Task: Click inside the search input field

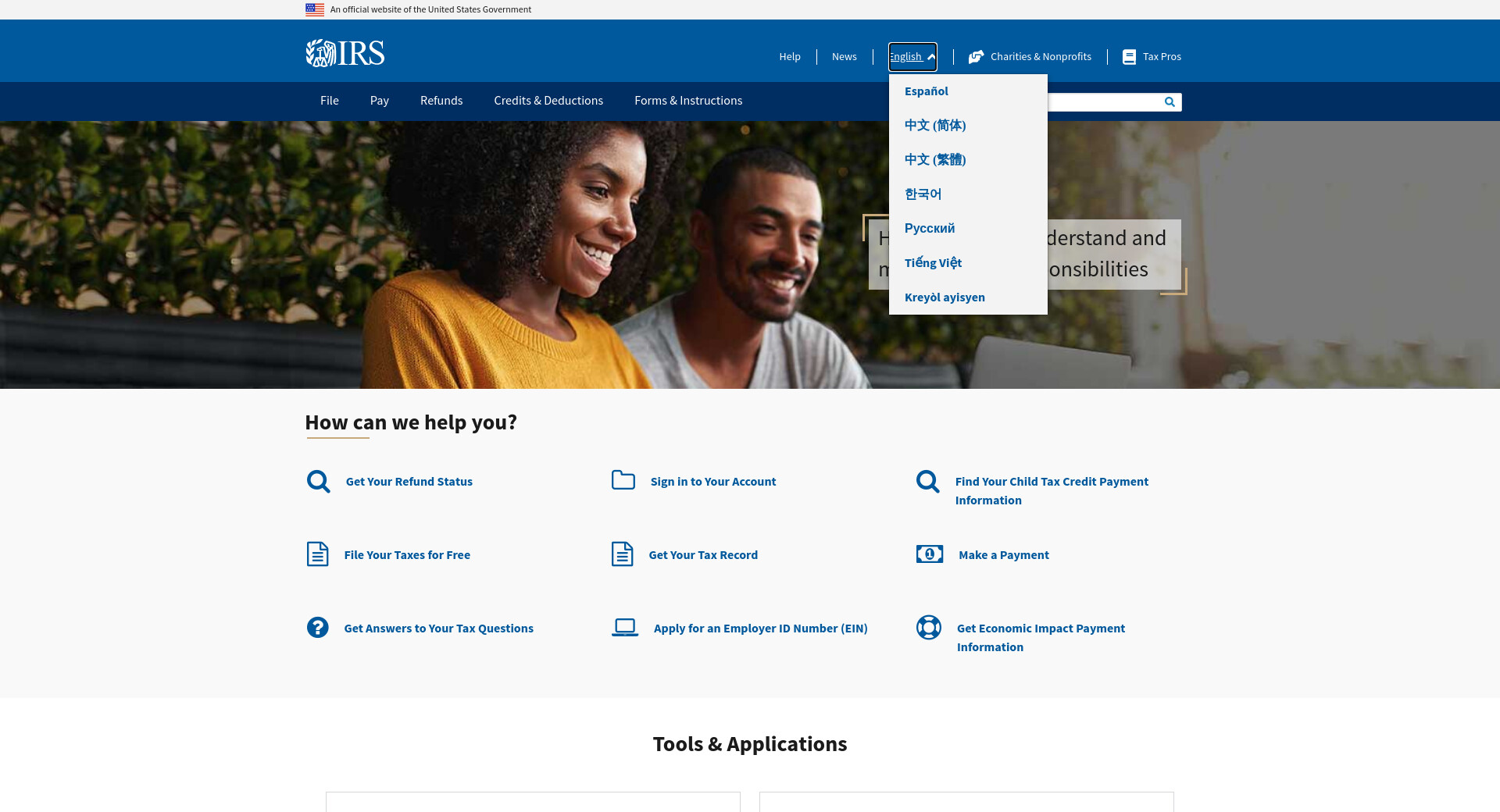Action: coord(1102,102)
